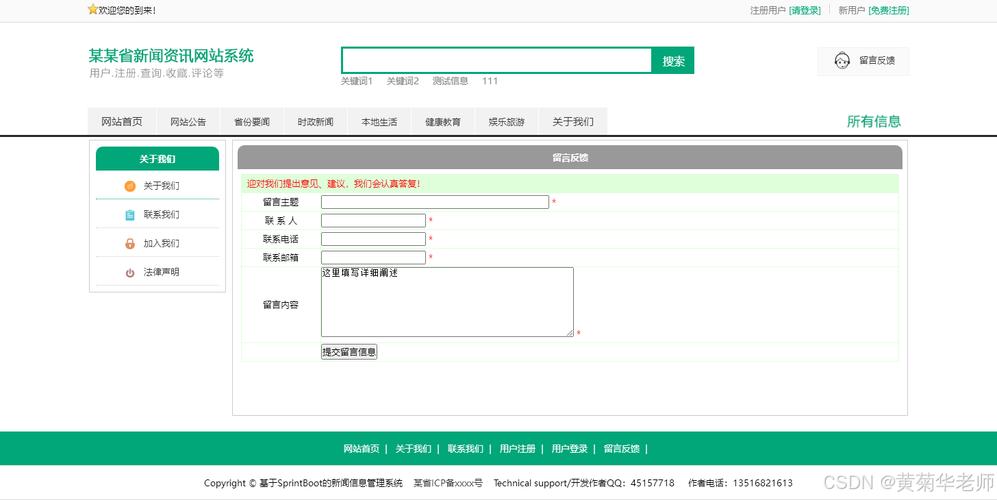Submit with the 提交留言信息 button
This screenshot has height=500, width=997.
[x=349, y=352]
